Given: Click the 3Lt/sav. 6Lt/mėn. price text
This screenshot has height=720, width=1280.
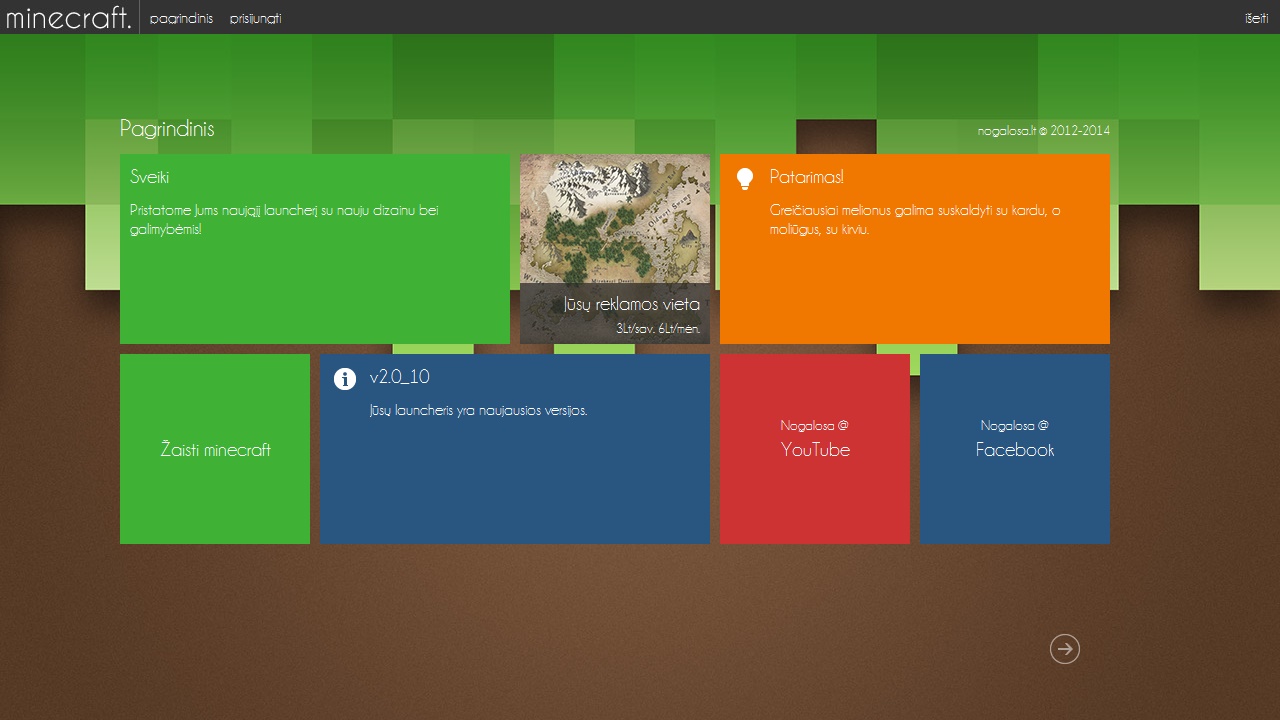Looking at the screenshot, I should [x=658, y=328].
